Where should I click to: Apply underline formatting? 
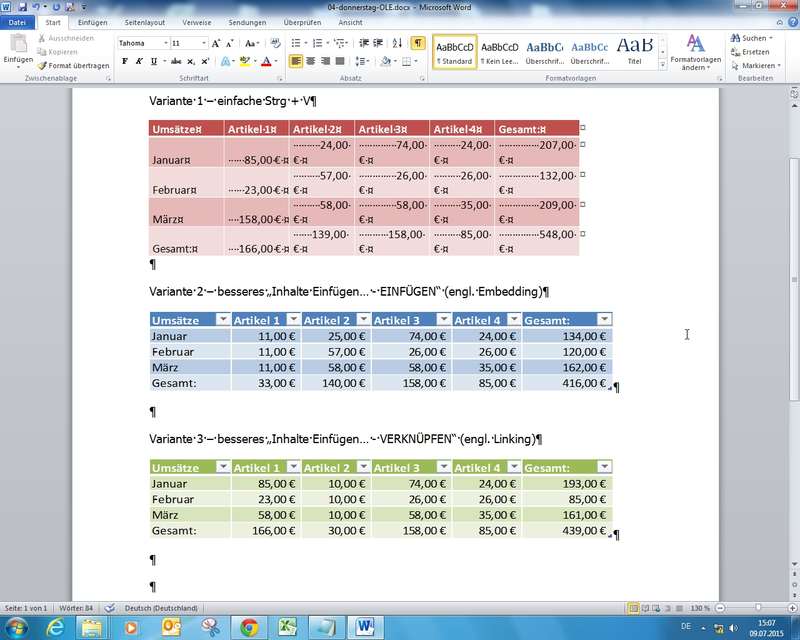coord(155,61)
